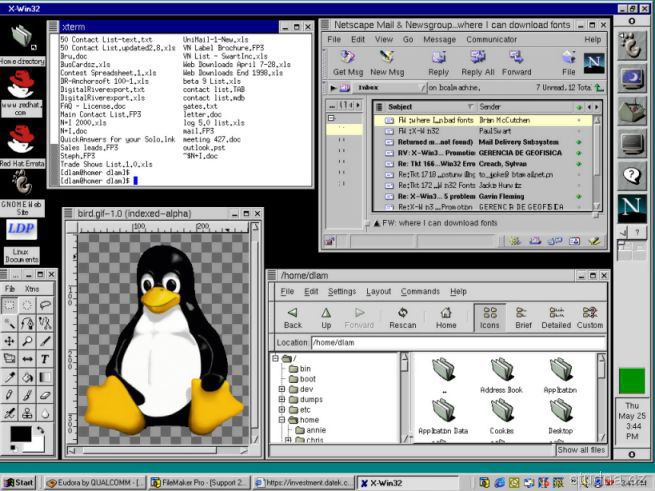655x491 pixels.
Task: Click Get Msg in Netscape toolbar
Action: point(347,63)
